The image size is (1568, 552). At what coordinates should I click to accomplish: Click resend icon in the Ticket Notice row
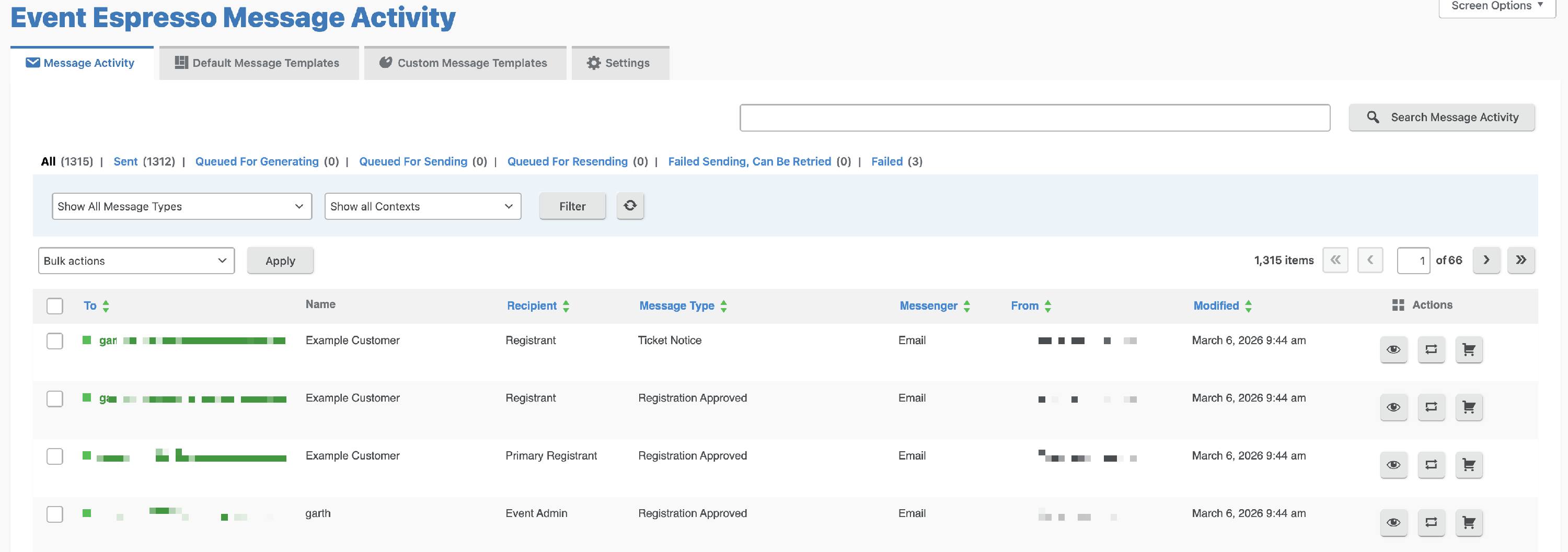coord(1431,349)
